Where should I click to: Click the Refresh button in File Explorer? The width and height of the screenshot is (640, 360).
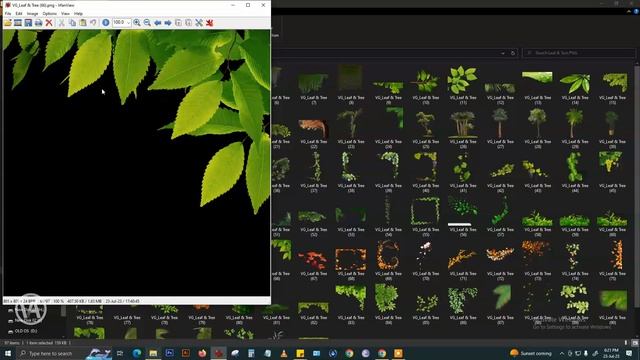pyautogui.click(x=513, y=53)
